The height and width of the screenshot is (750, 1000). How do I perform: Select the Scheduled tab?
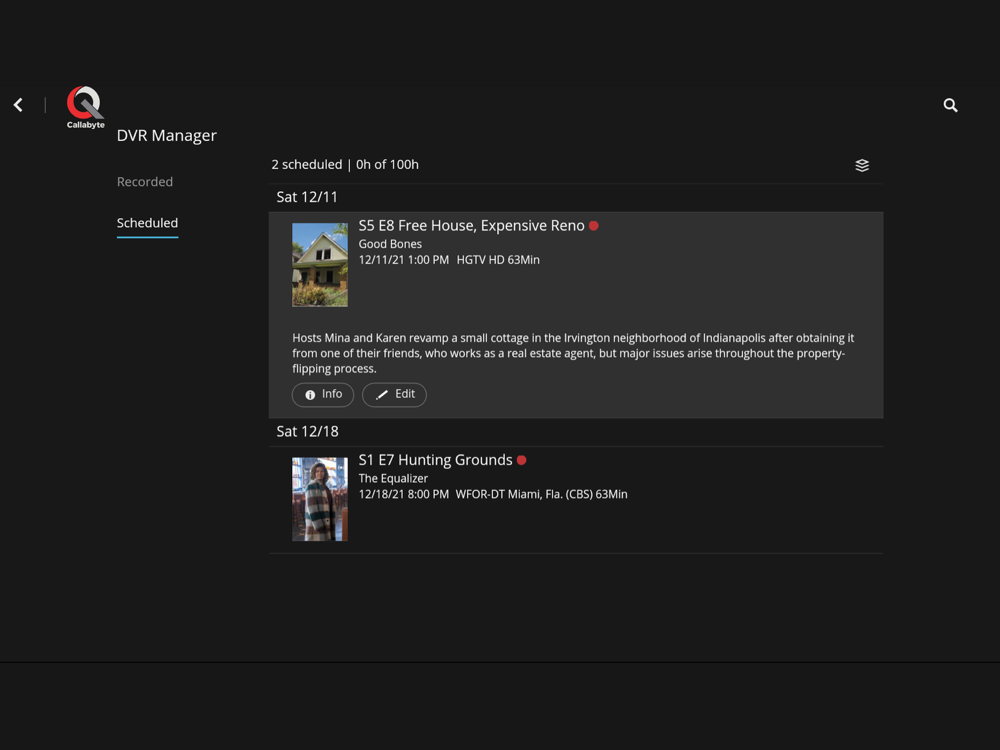click(147, 223)
